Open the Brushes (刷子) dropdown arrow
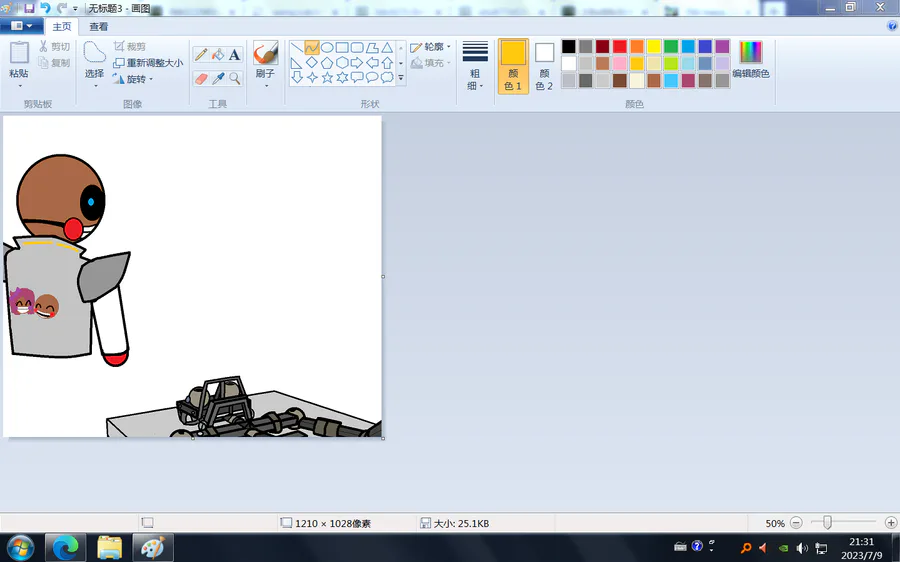 [x=266, y=86]
